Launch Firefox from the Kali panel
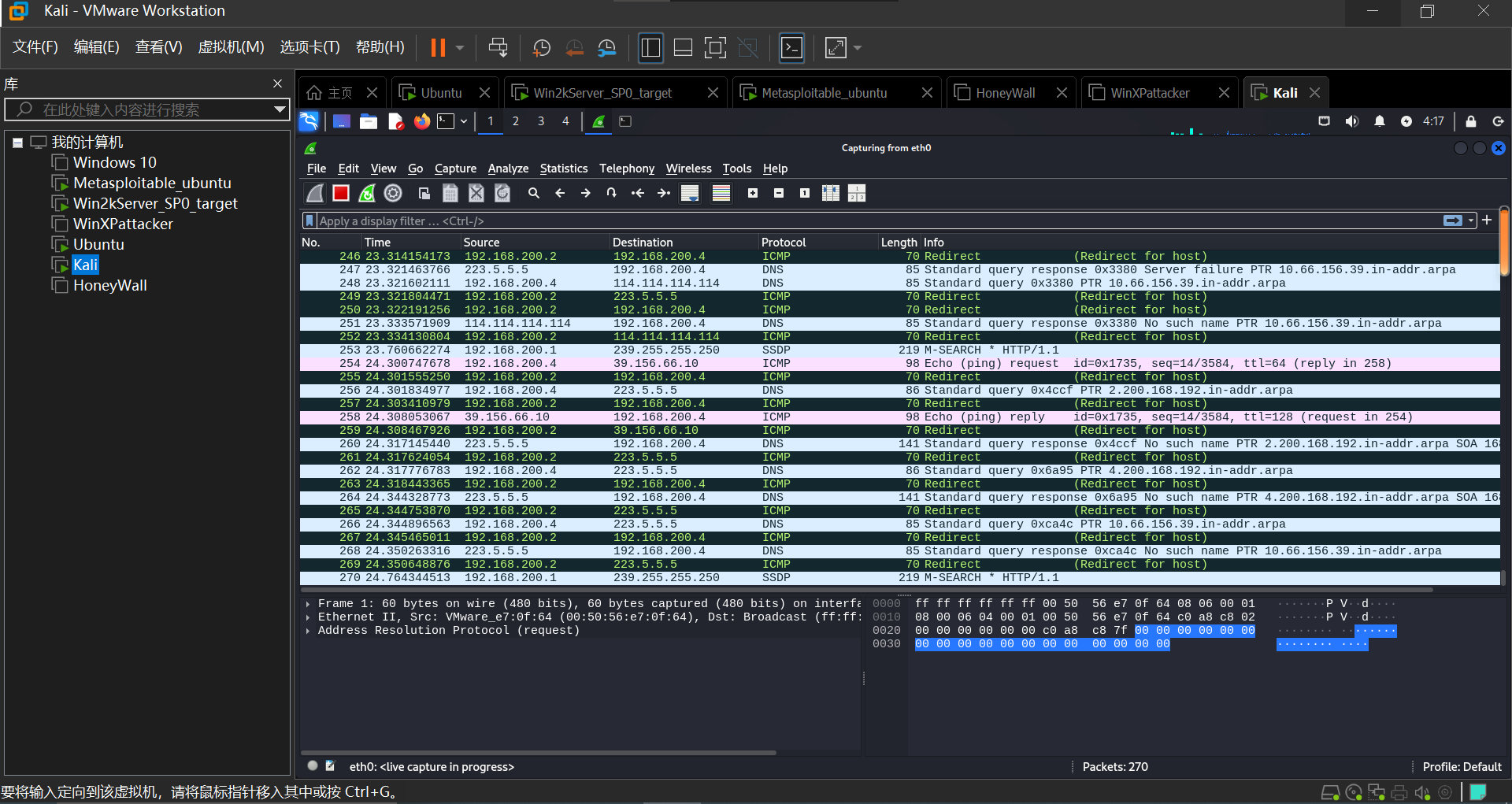 (x=422, y=121)
